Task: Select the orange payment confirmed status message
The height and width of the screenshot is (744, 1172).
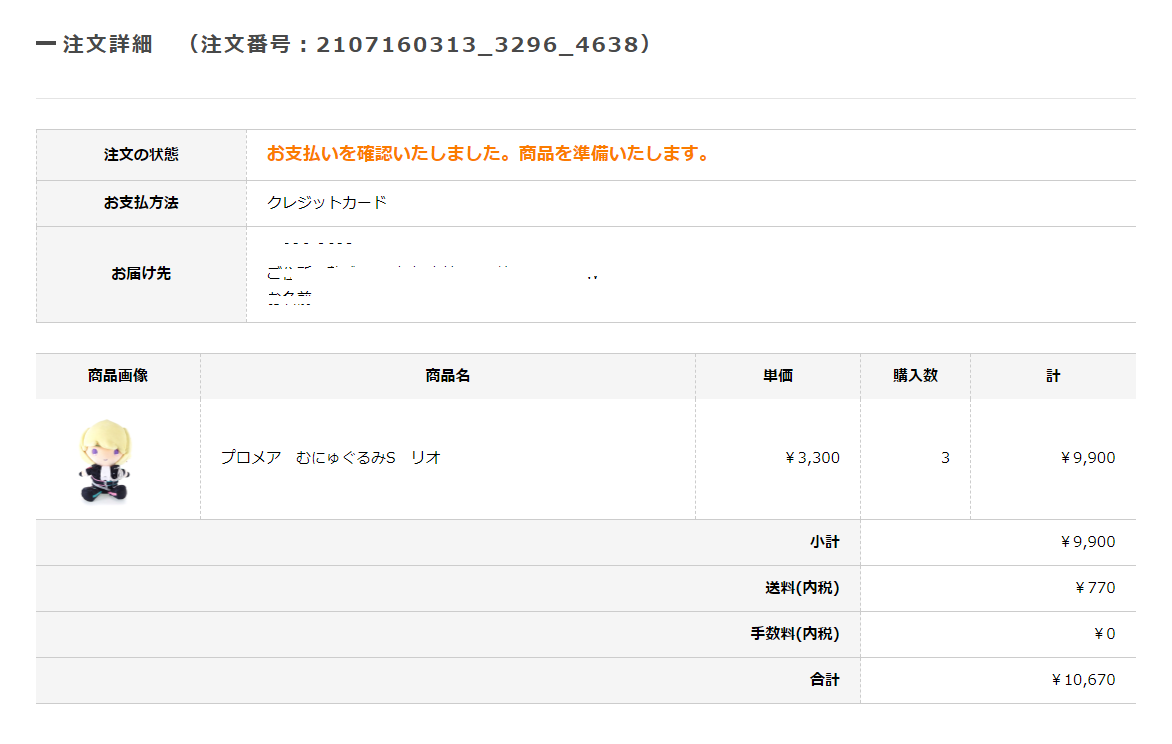Action: 488,154
